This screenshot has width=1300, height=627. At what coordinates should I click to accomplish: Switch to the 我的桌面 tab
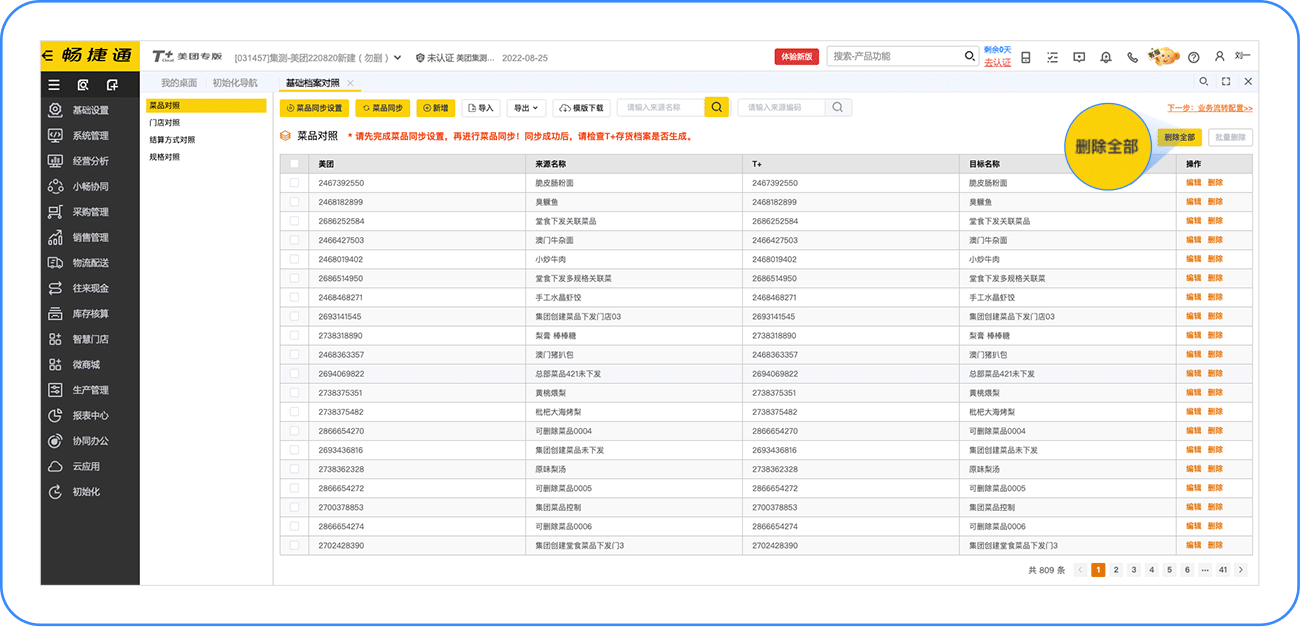tap(179, 83)
